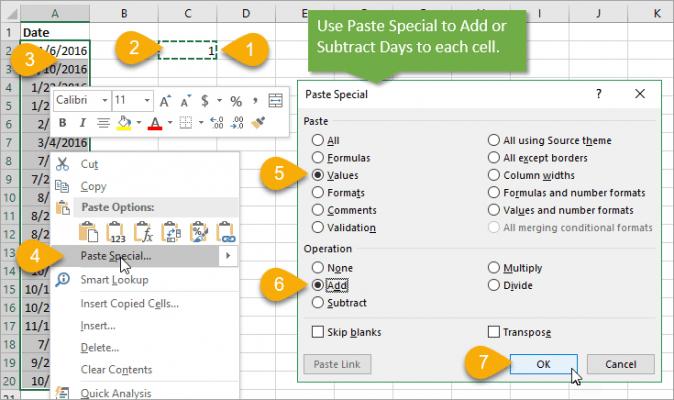Choose Copy from the context menu
Screen dimensions: 674x400
click(x=93, y=186)
